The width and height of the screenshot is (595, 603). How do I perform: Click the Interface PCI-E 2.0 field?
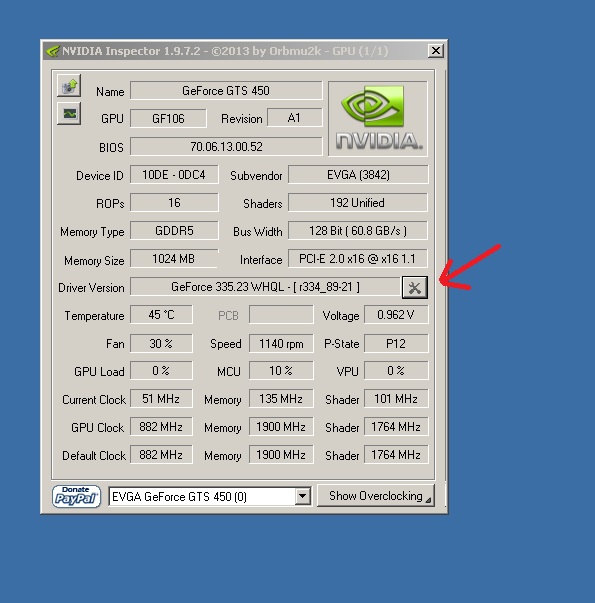(358, 259)
